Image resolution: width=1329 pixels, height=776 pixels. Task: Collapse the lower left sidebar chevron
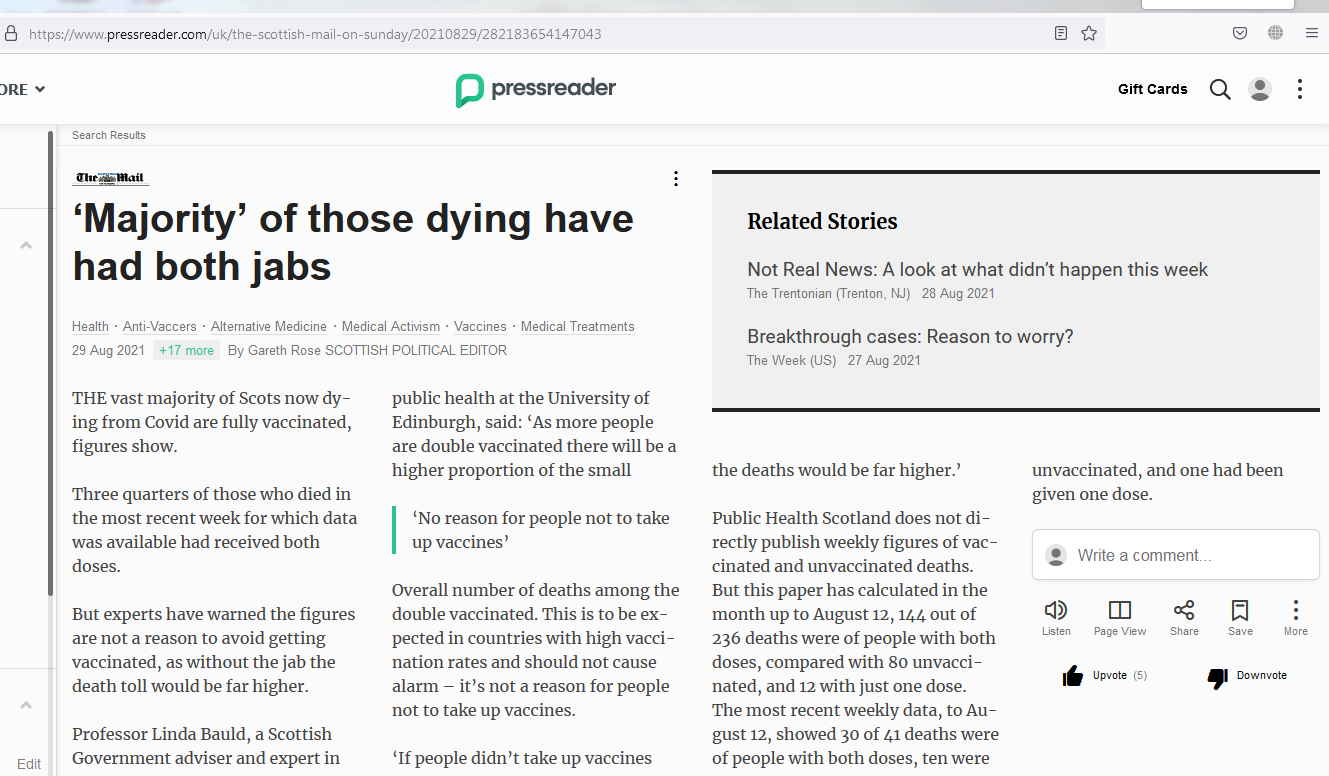coord(26,705)
